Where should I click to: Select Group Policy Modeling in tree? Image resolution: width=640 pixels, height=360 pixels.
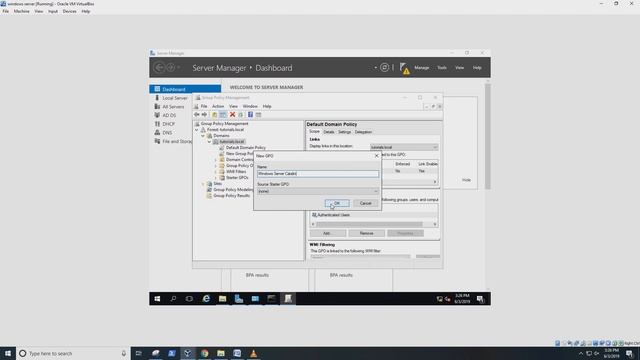click(233, 190)
